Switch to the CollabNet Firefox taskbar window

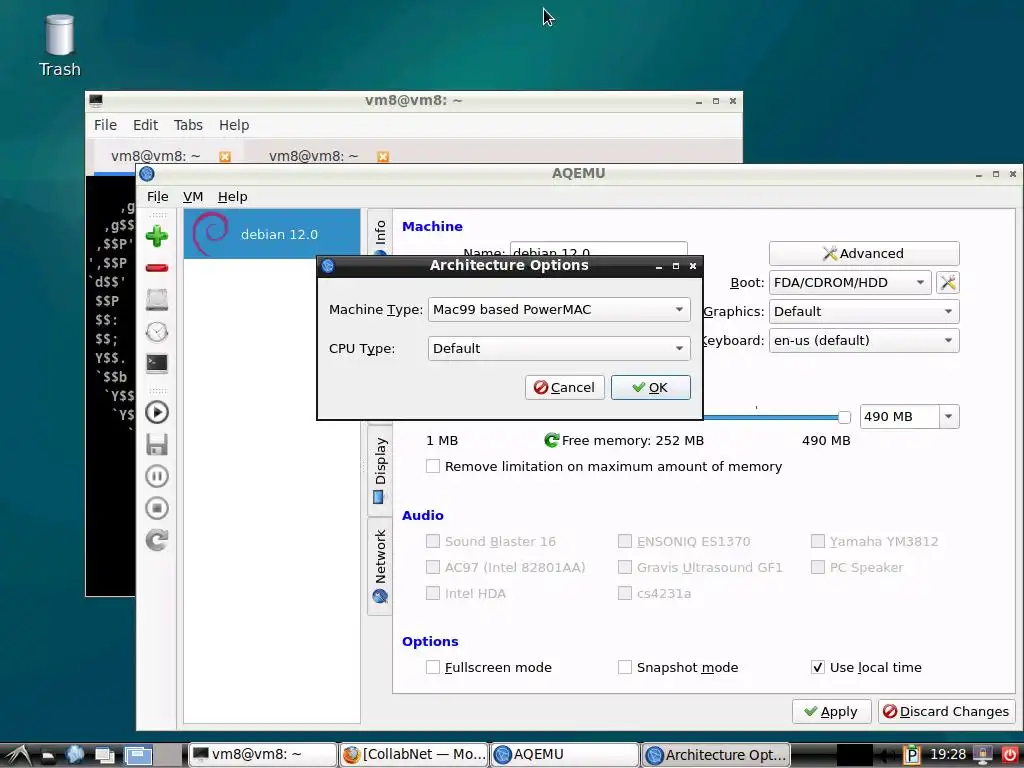coord(414,754)
